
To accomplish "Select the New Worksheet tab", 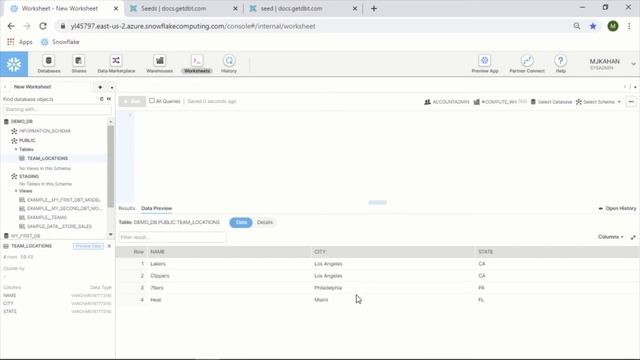I will coord(32,87).
